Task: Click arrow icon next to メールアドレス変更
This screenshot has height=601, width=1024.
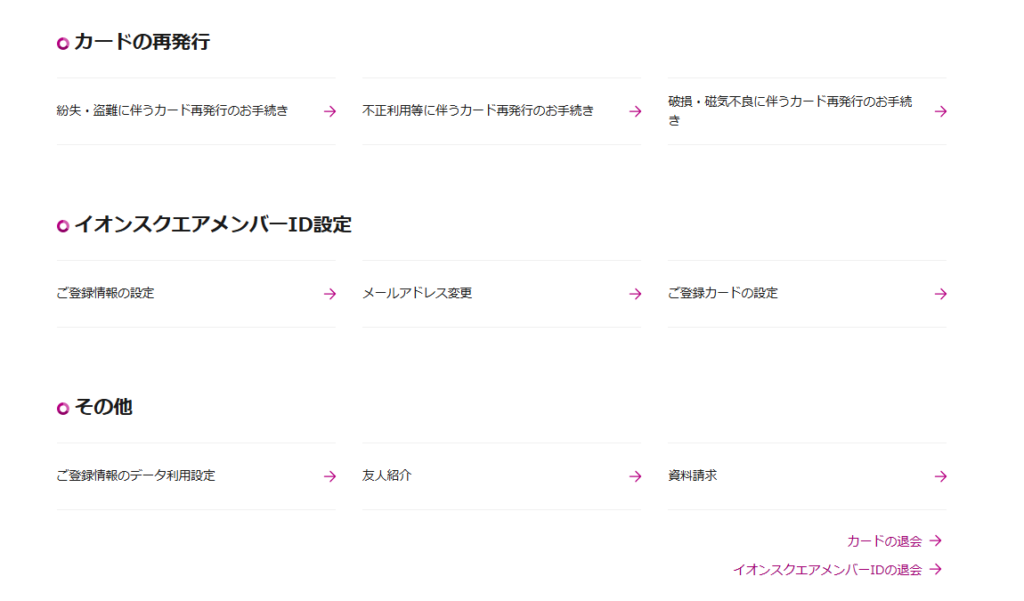Action: [635, 294]
